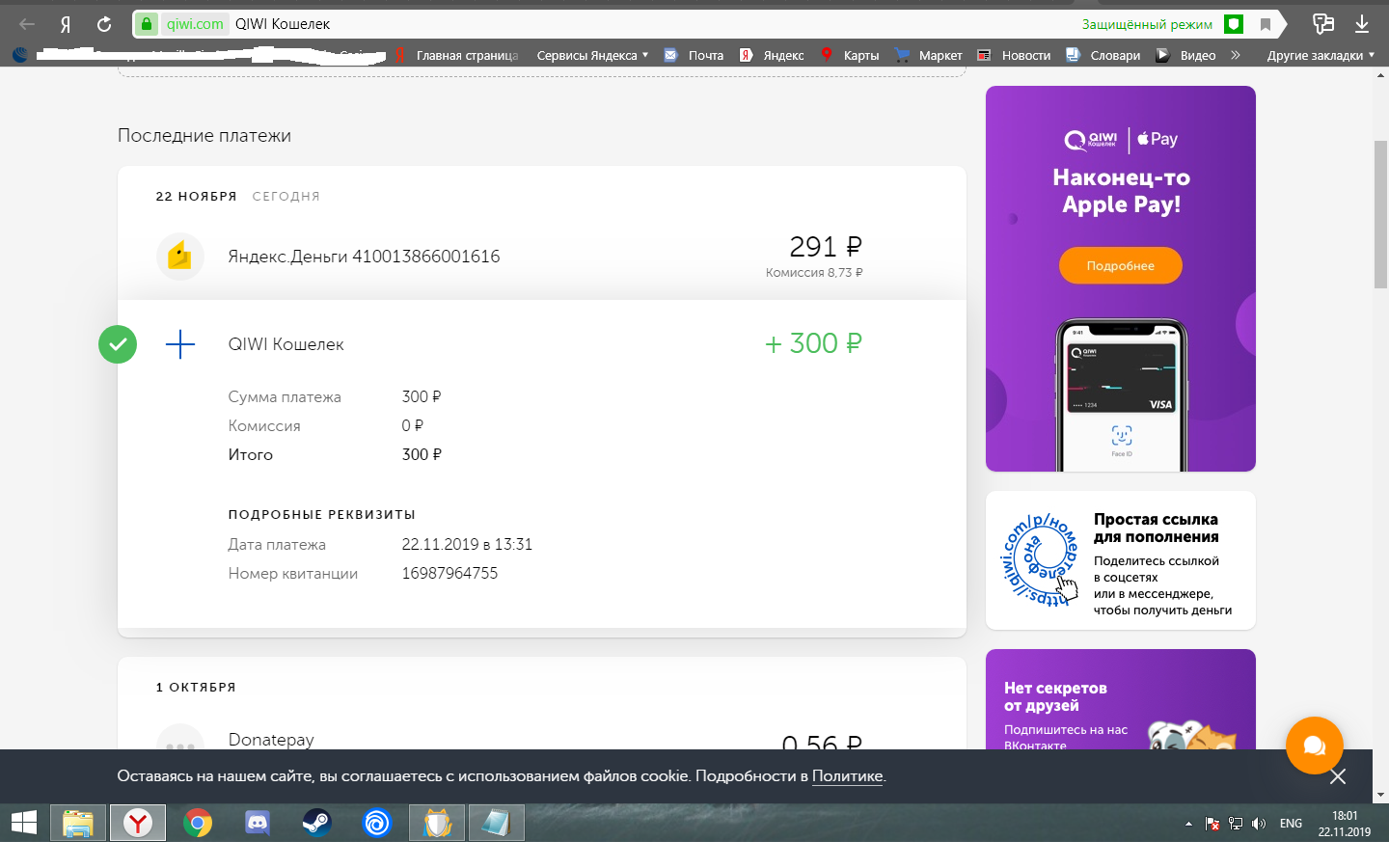This screenshot has height=868, width=1389.
Task: Open the browser feedback chat icon
Action: (x=1323, y=24)
